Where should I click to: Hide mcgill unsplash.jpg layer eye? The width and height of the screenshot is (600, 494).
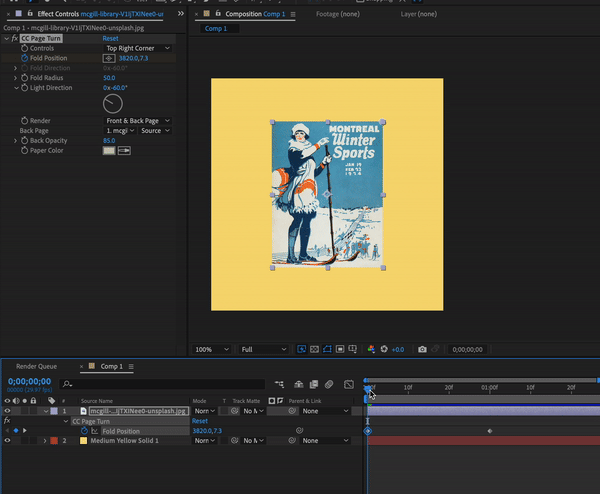click(x=7, y=411)
